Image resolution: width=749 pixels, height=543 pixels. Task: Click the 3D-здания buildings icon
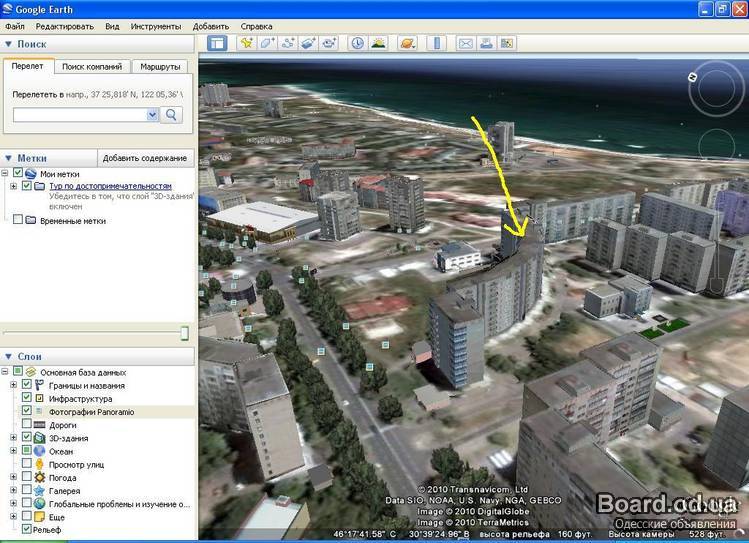click(x=39, y=437)
